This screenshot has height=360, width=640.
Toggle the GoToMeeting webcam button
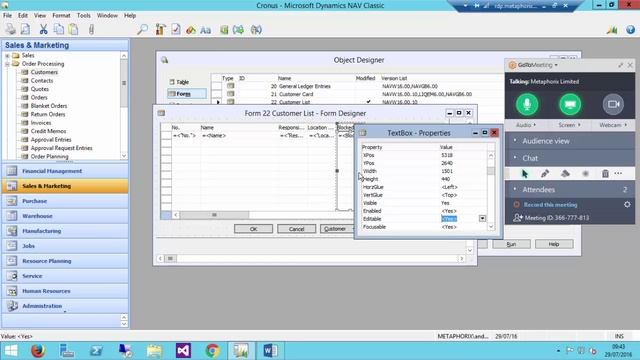(x=613, y=104)
